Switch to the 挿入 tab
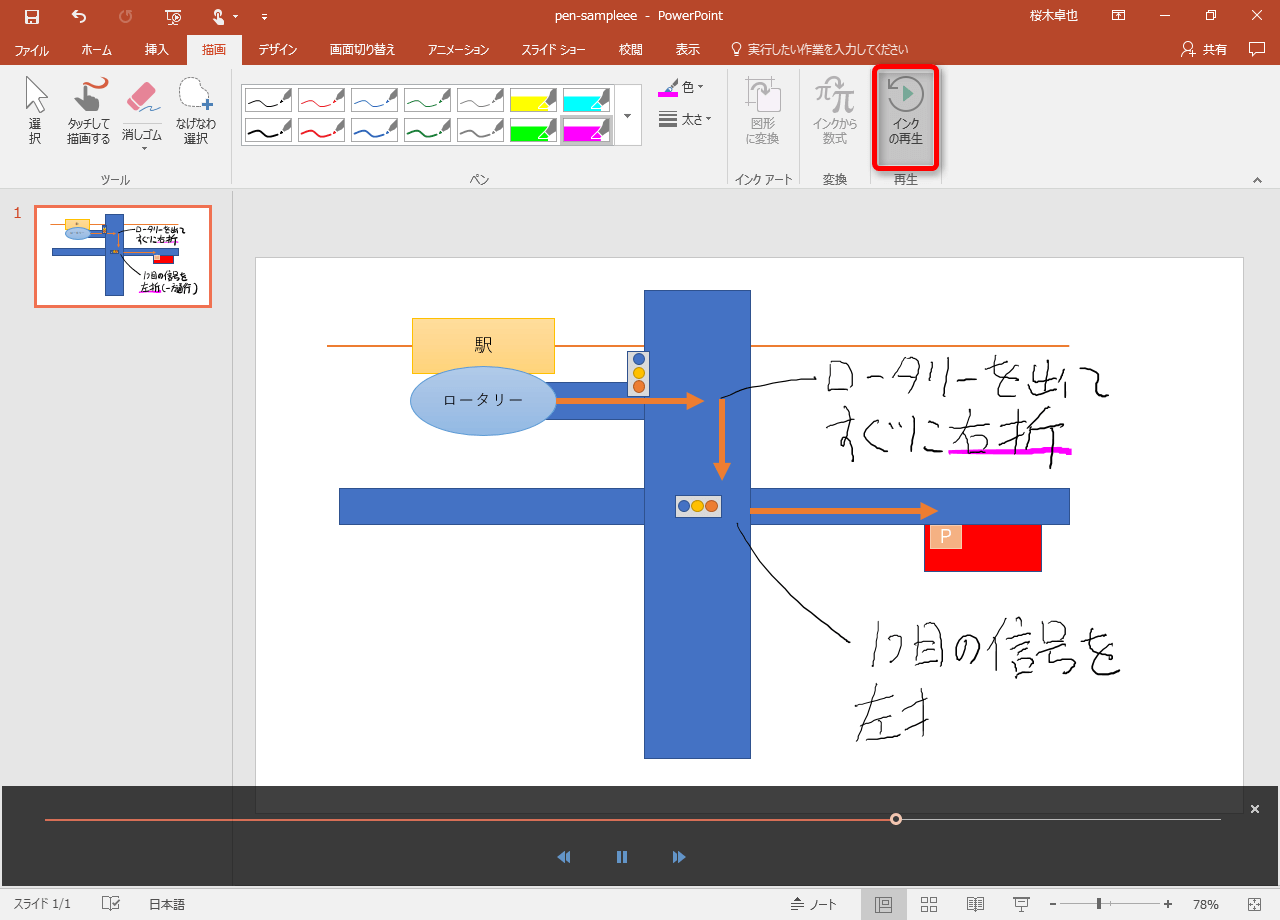 point(157,49)
